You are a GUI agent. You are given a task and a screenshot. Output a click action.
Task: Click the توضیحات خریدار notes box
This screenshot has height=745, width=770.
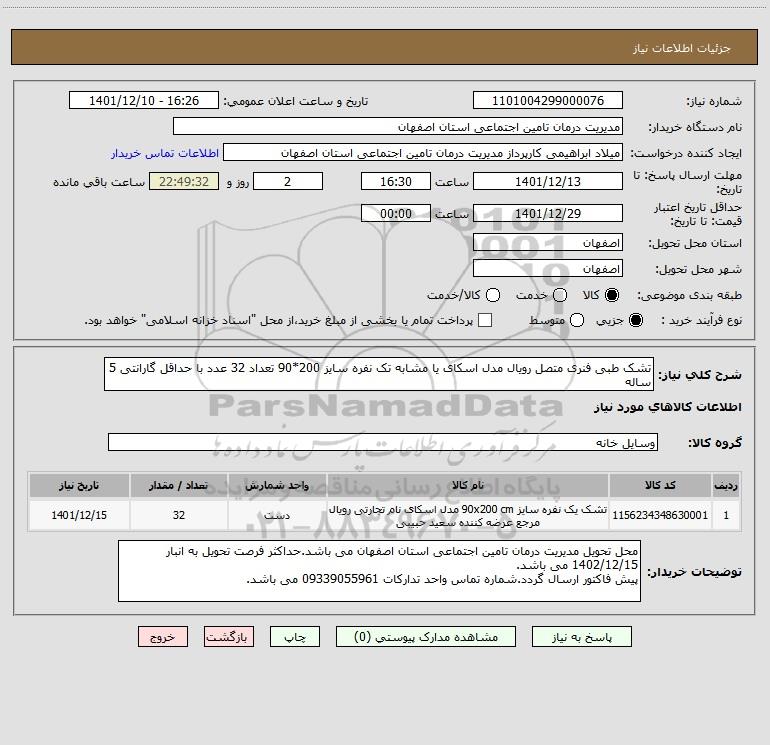379,571
